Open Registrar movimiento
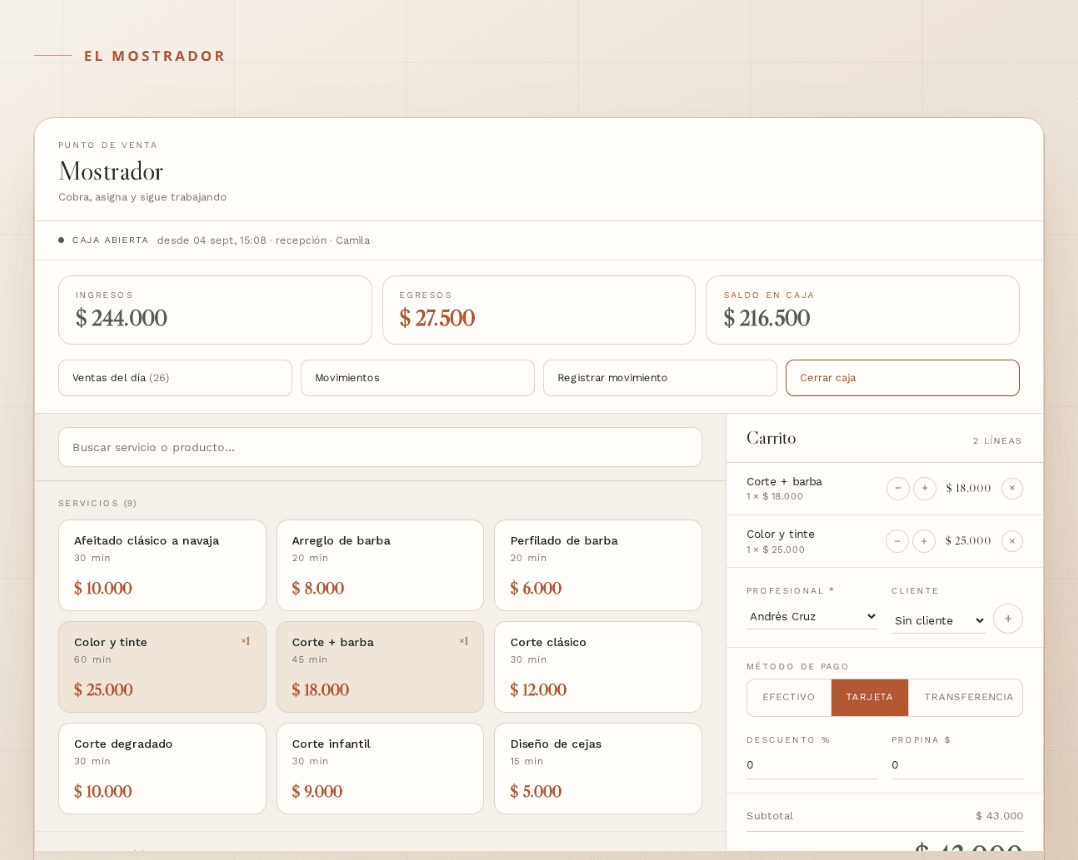The width and height of the screenshot is (1078, 860). pyautogui.click(x=660, y=377)
